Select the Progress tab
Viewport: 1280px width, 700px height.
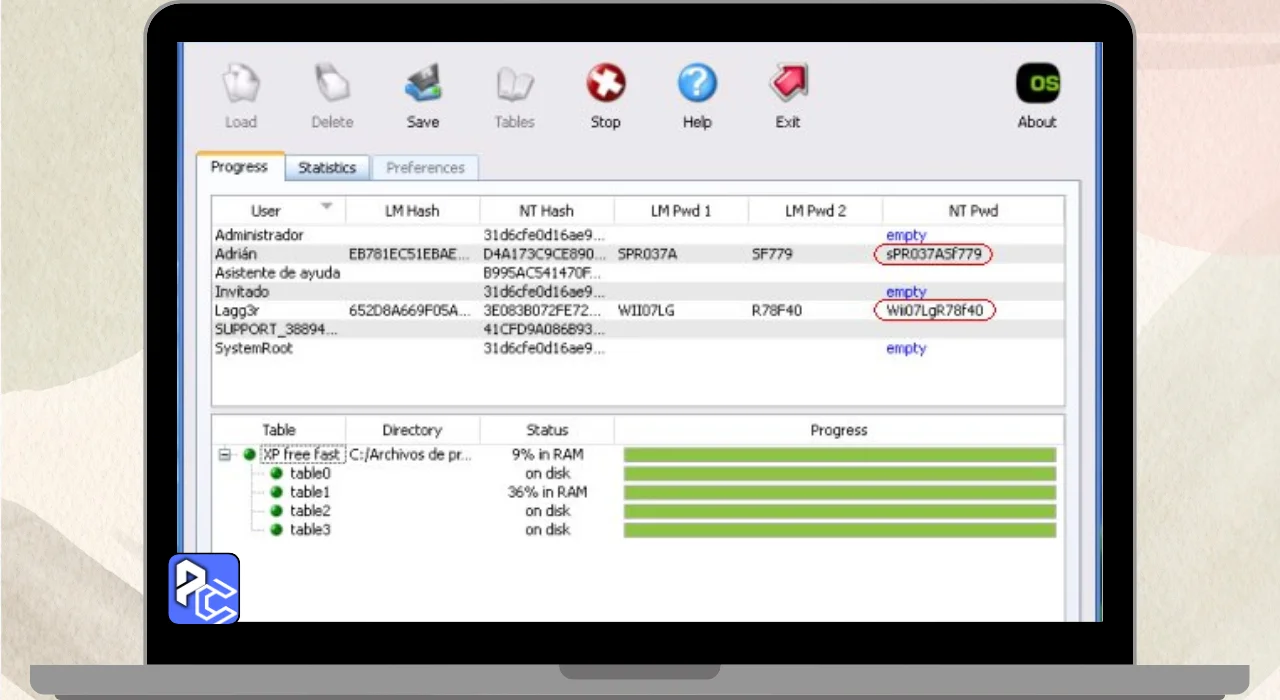tap(239, 167)
